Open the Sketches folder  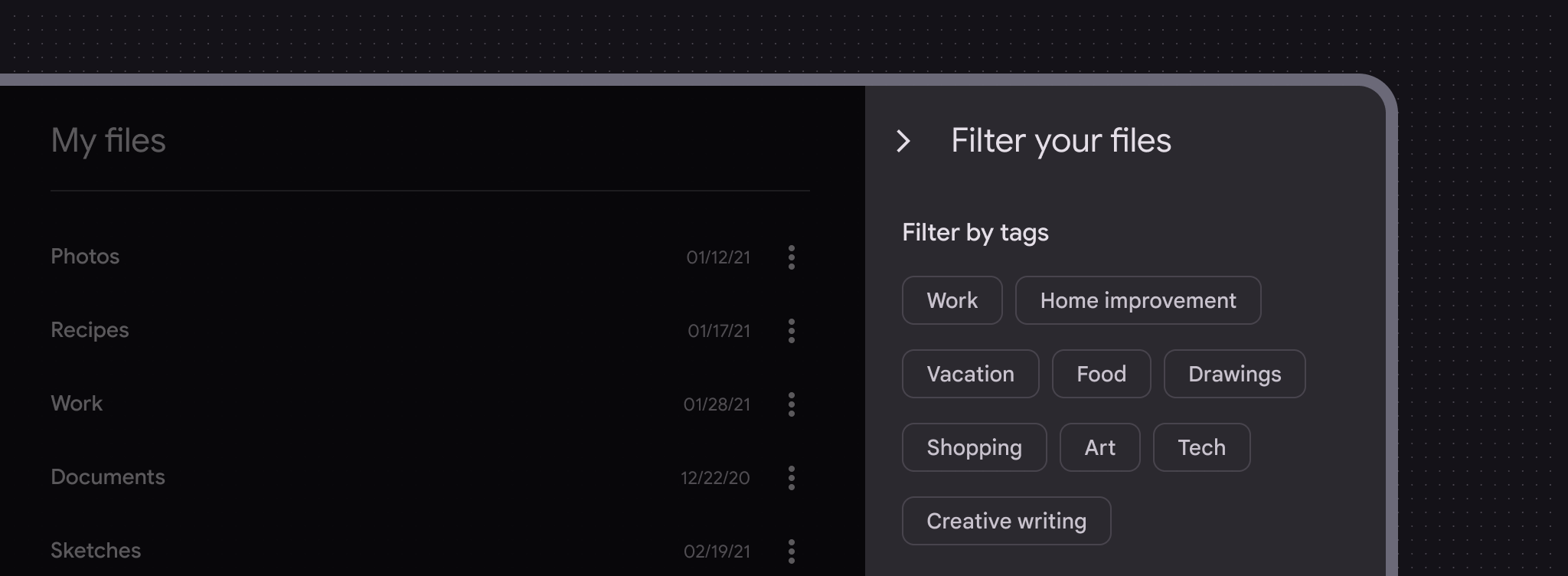pyautogui.click(x=96, y=551)
